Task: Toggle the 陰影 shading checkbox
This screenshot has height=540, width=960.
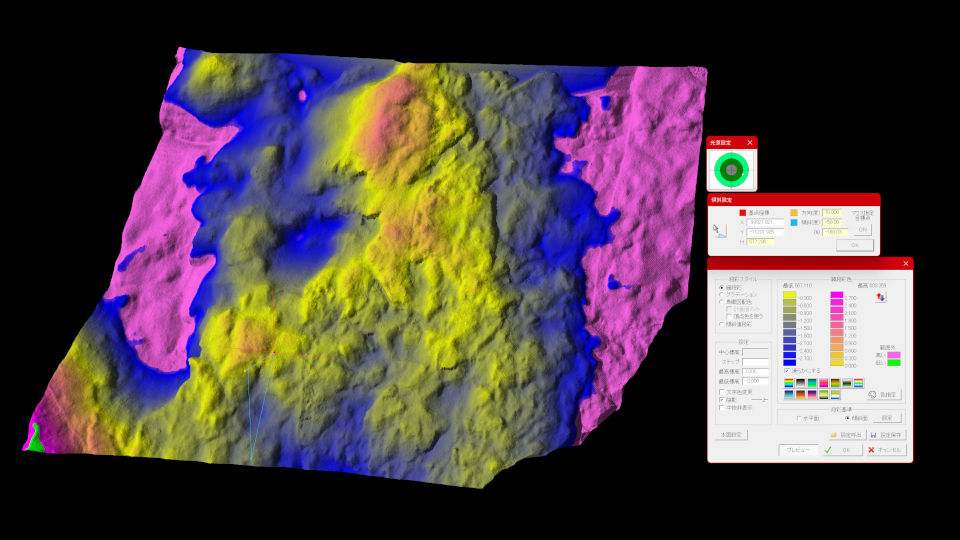Action: click(722, 399)
